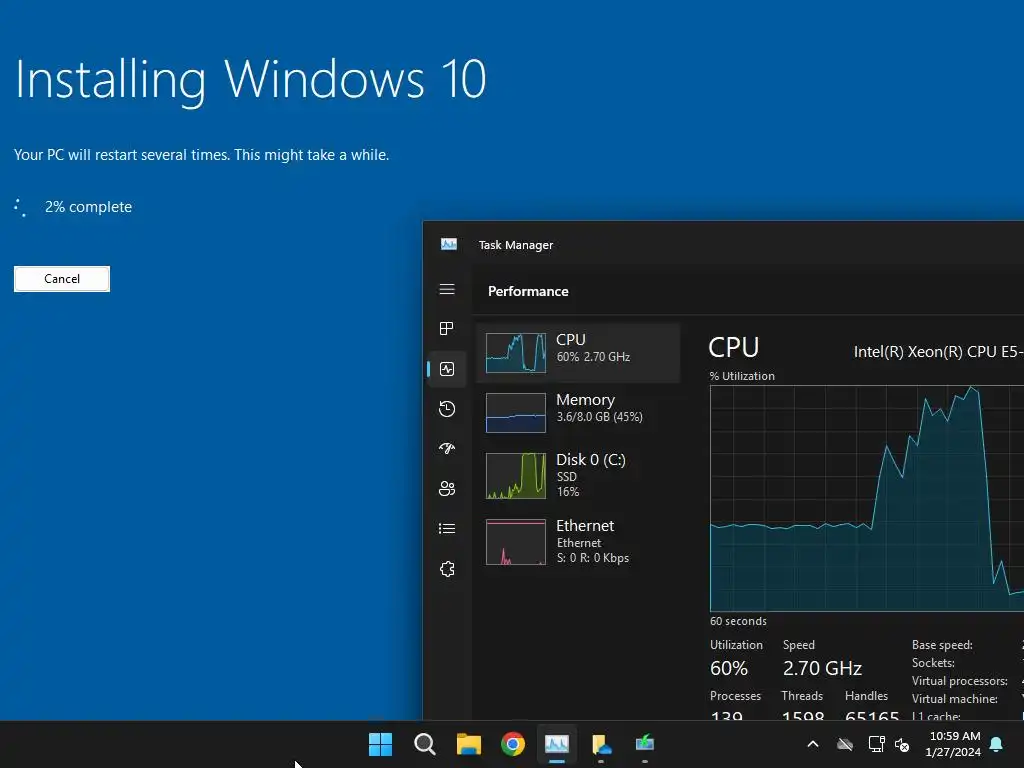The width and height of the screenshot is (1024, 768).
Task: Click the OneDrive cloud tray icon
Action: (845, 744)
